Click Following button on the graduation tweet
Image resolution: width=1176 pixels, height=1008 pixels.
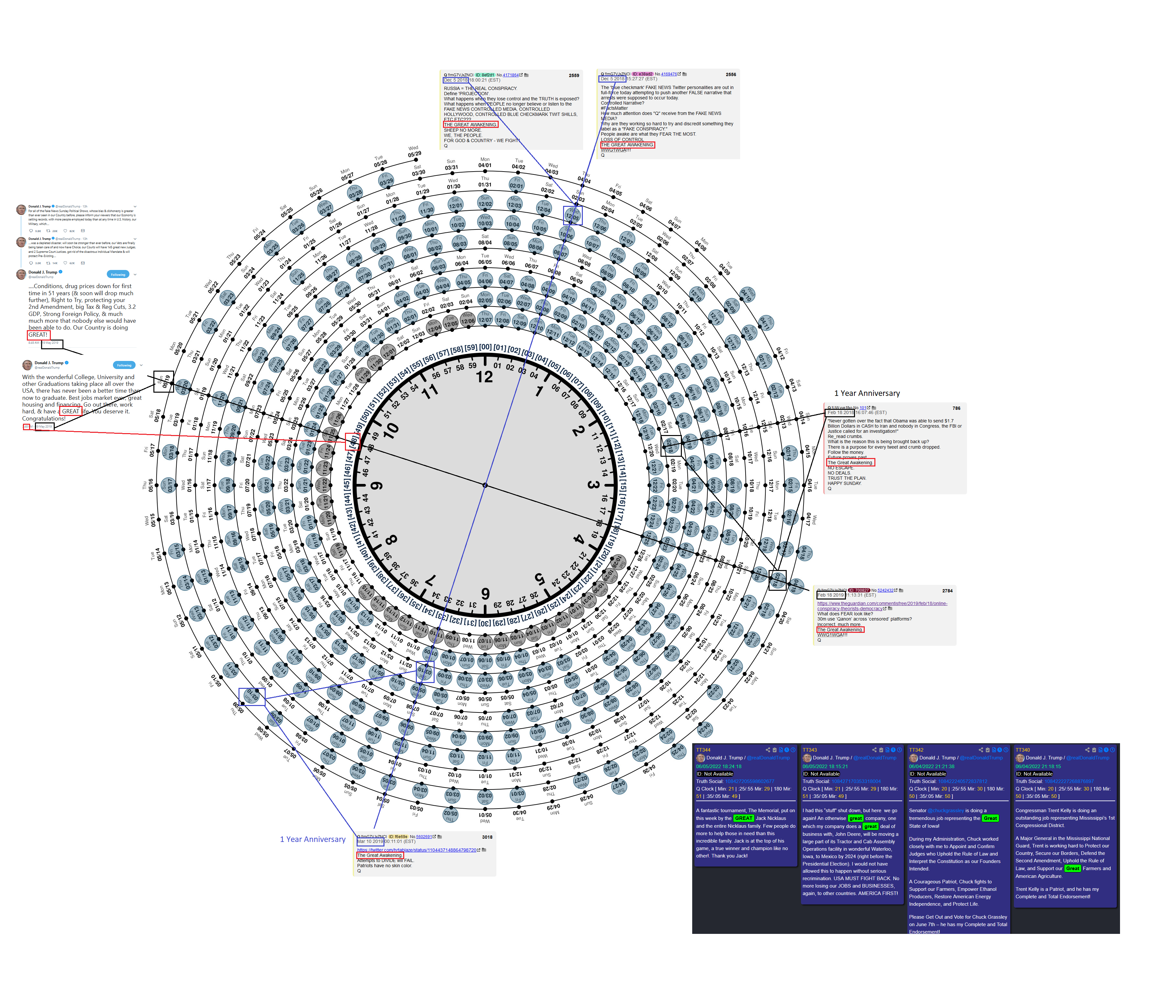click(x=124, y=365)
